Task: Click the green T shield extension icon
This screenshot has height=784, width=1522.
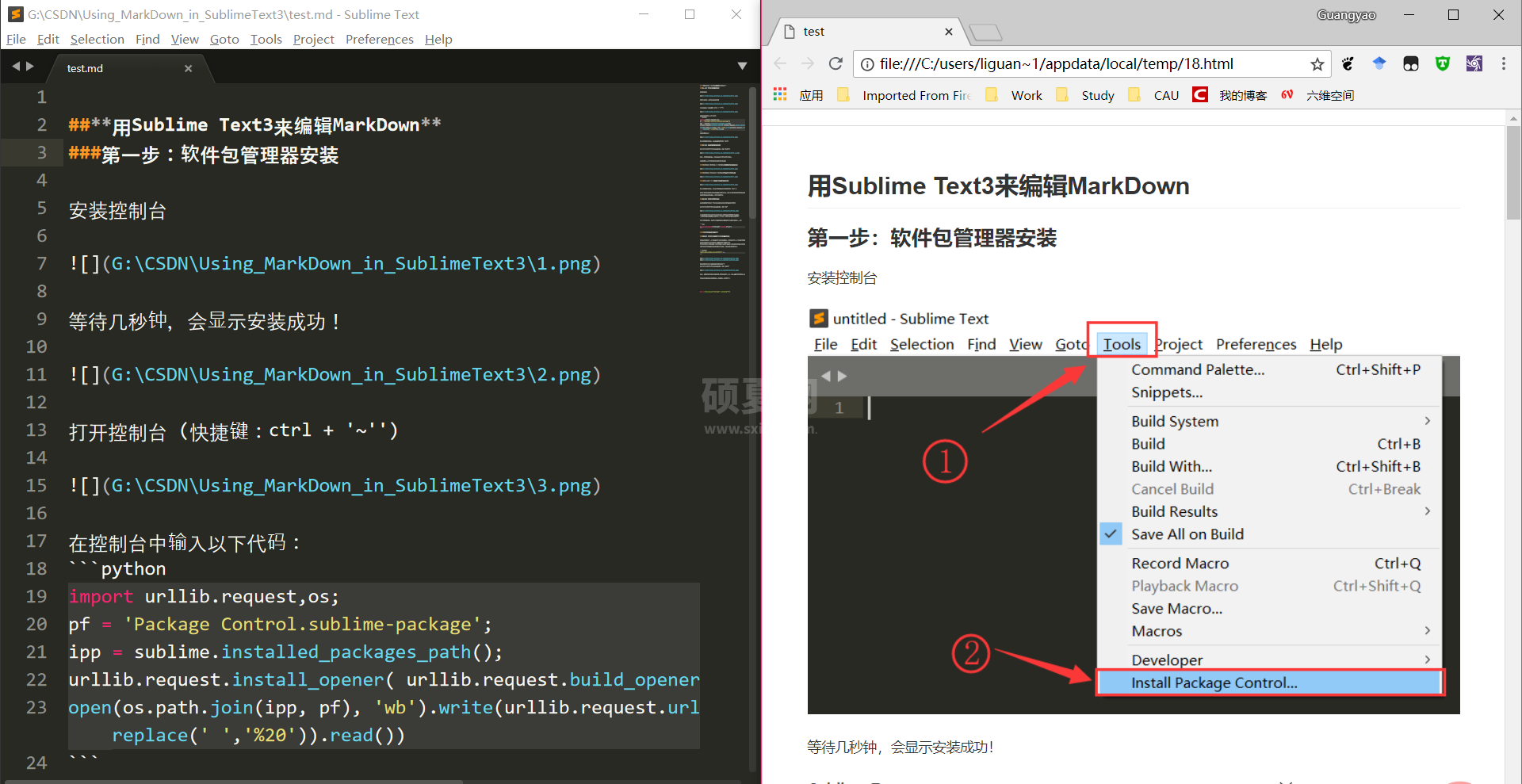Action: point(1443,63)
